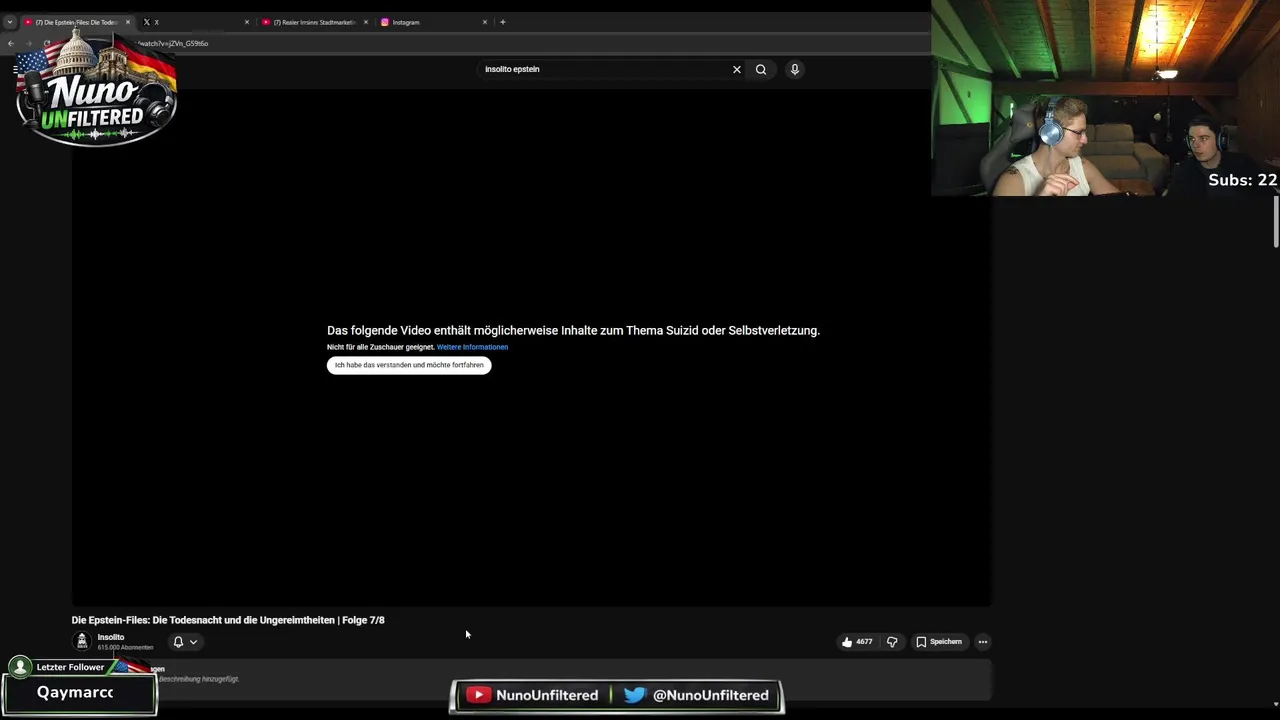
Task: Open the 'Weitere Informationen' link
Action: pos(472,347)
